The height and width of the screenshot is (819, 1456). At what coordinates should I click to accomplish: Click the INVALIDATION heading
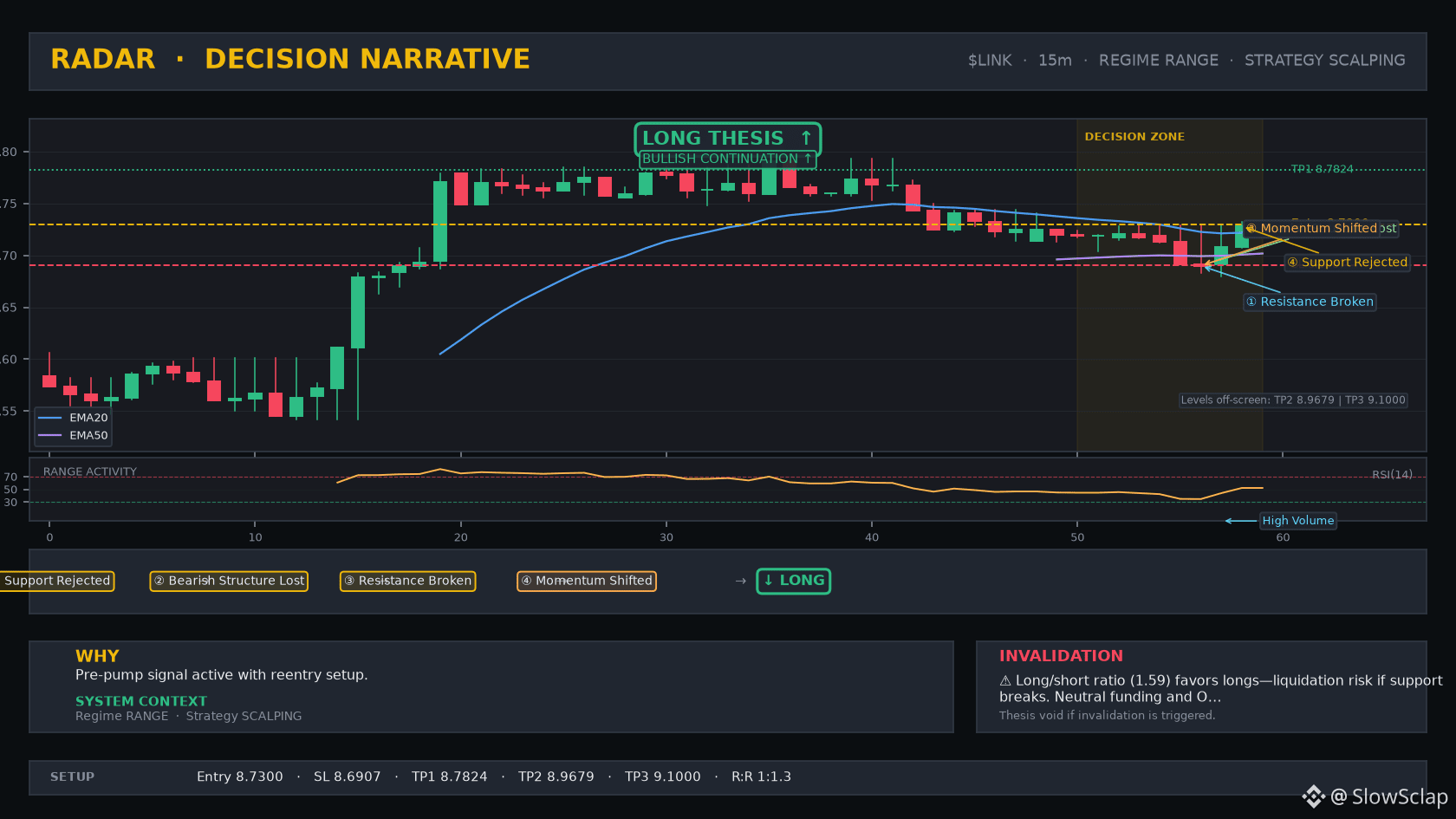[1061, 656]
